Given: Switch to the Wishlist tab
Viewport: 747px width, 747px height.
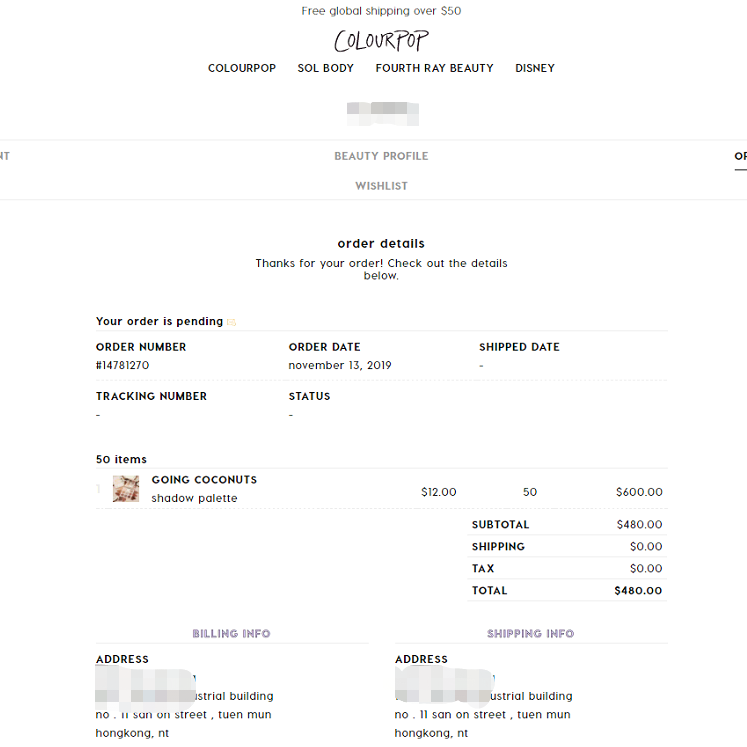Looking at the screenshot, I should [381, 186].
